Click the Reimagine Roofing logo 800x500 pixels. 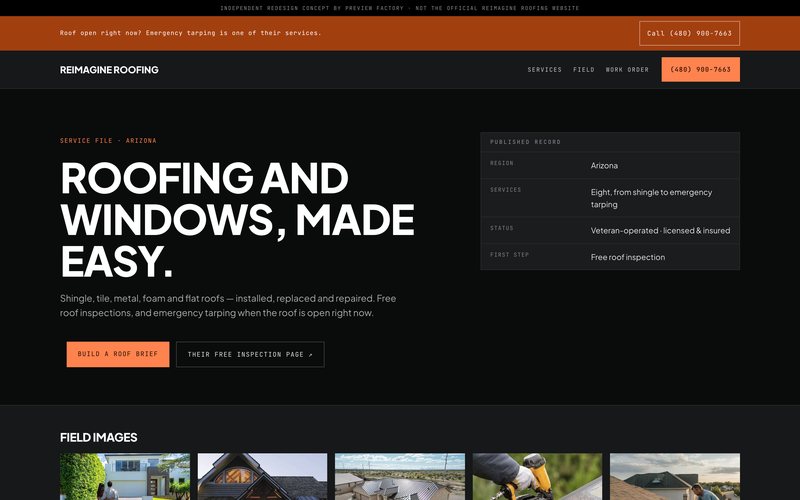[109, 69]
